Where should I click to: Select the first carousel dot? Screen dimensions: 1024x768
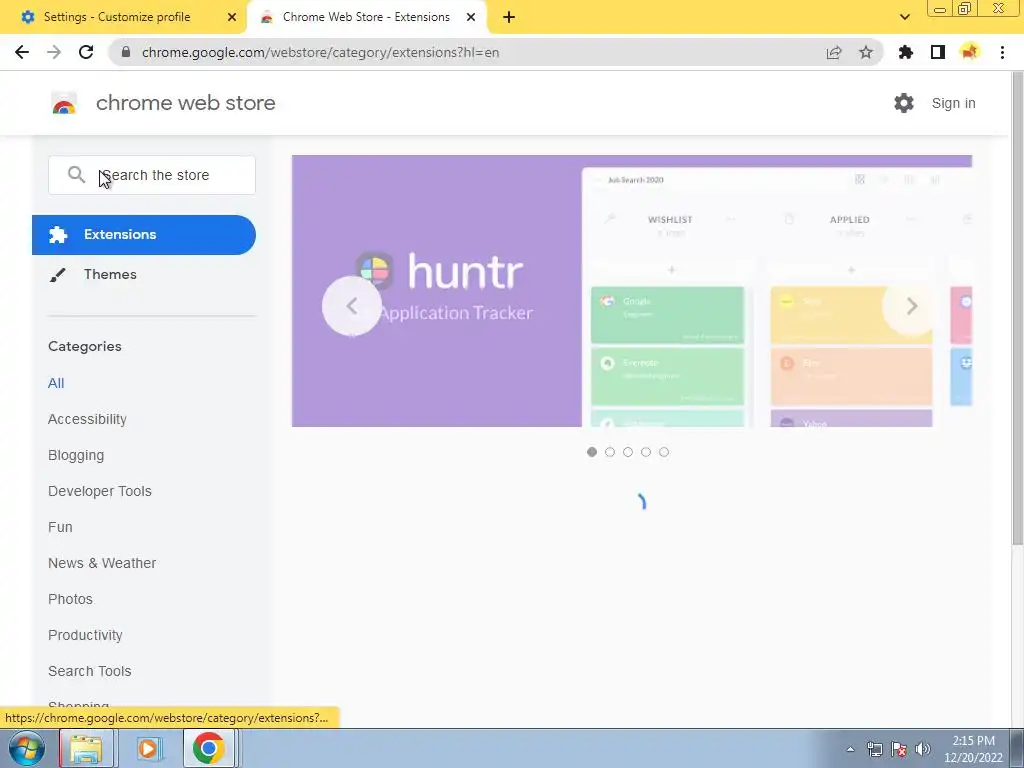coord(592,452)
